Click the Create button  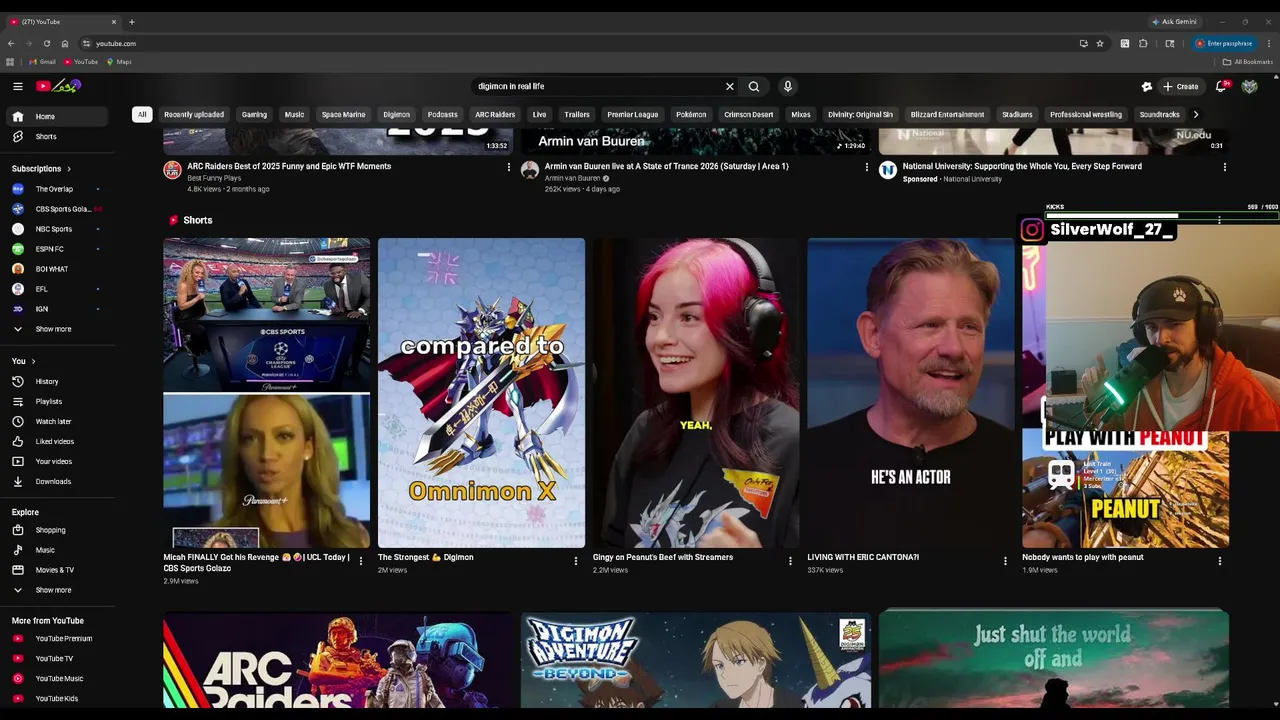coord(1181,86)
